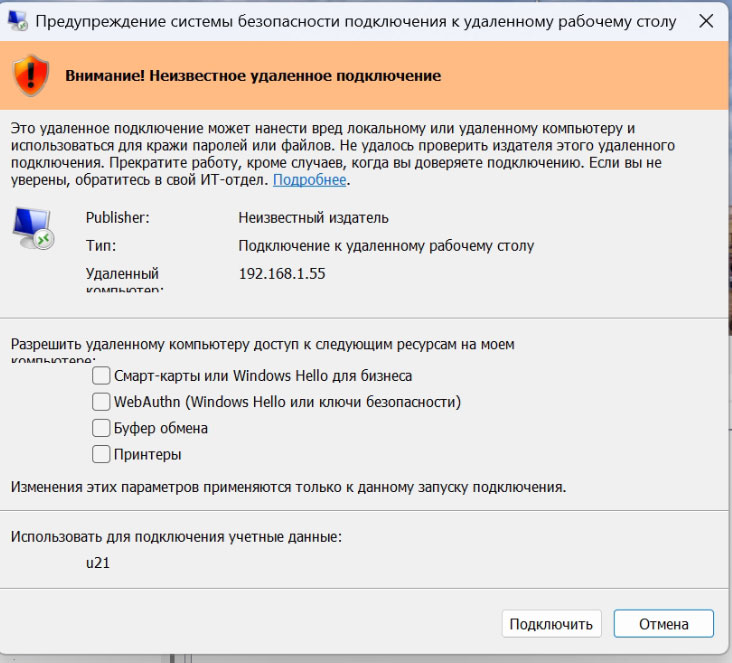Image resolution: width=732 pixels, height=663 pixels.
Task: Close the security warning dialog window
Action: click(x=705, y=21)
